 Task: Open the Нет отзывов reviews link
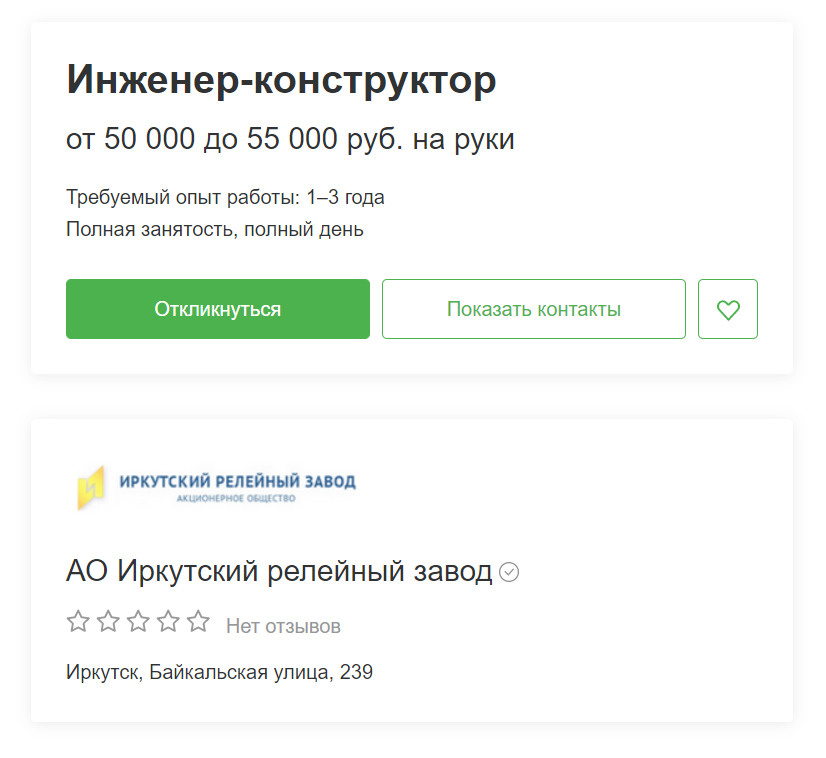pyautogui.click(x=283, y=626)
